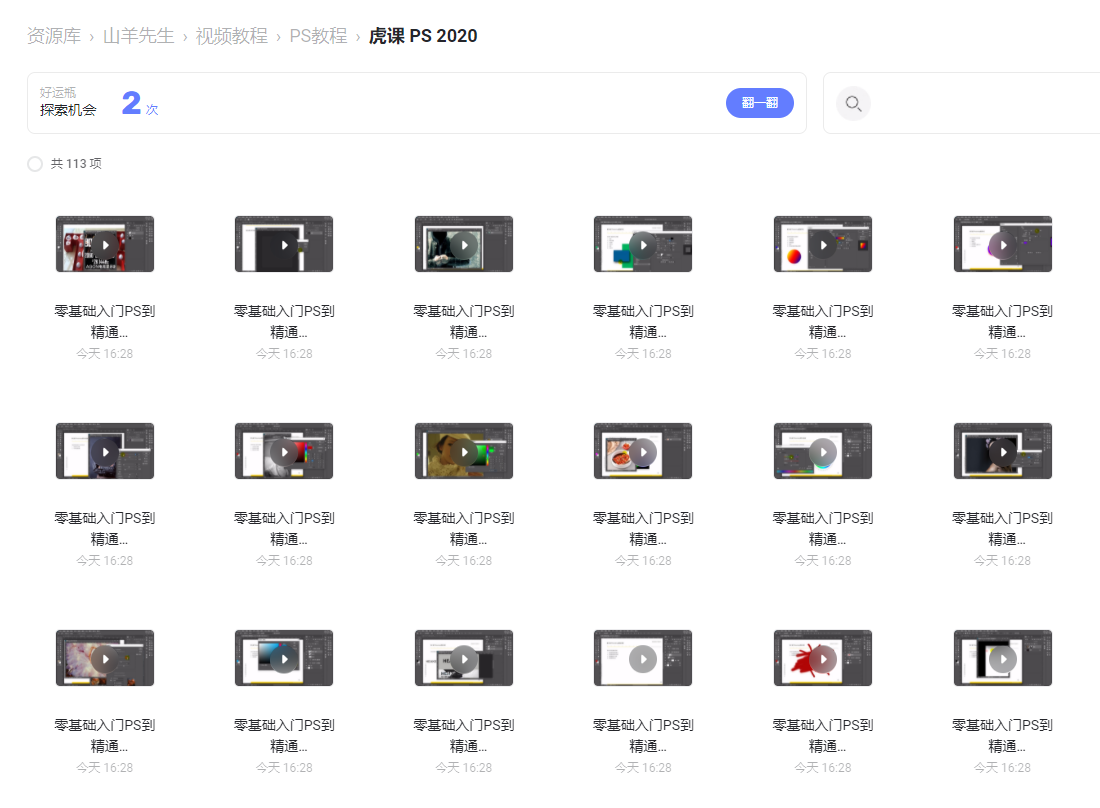Play the video with rainbow color swatches thumbnail
The height and width of the screenshot is (808, 1100).
click(x=822, y=452)
